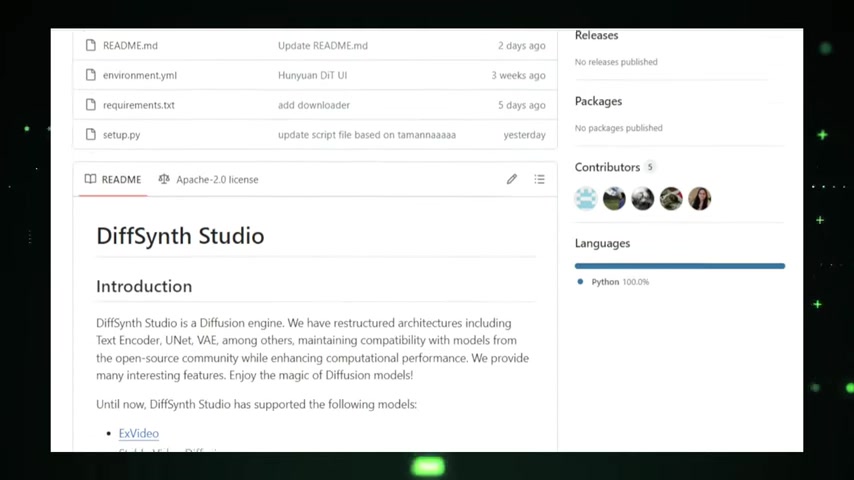Open the 'Hunyuan DiT UI' commit message
Image resolution: width=854 pixels, height=480 pixels.
point(313,75)
